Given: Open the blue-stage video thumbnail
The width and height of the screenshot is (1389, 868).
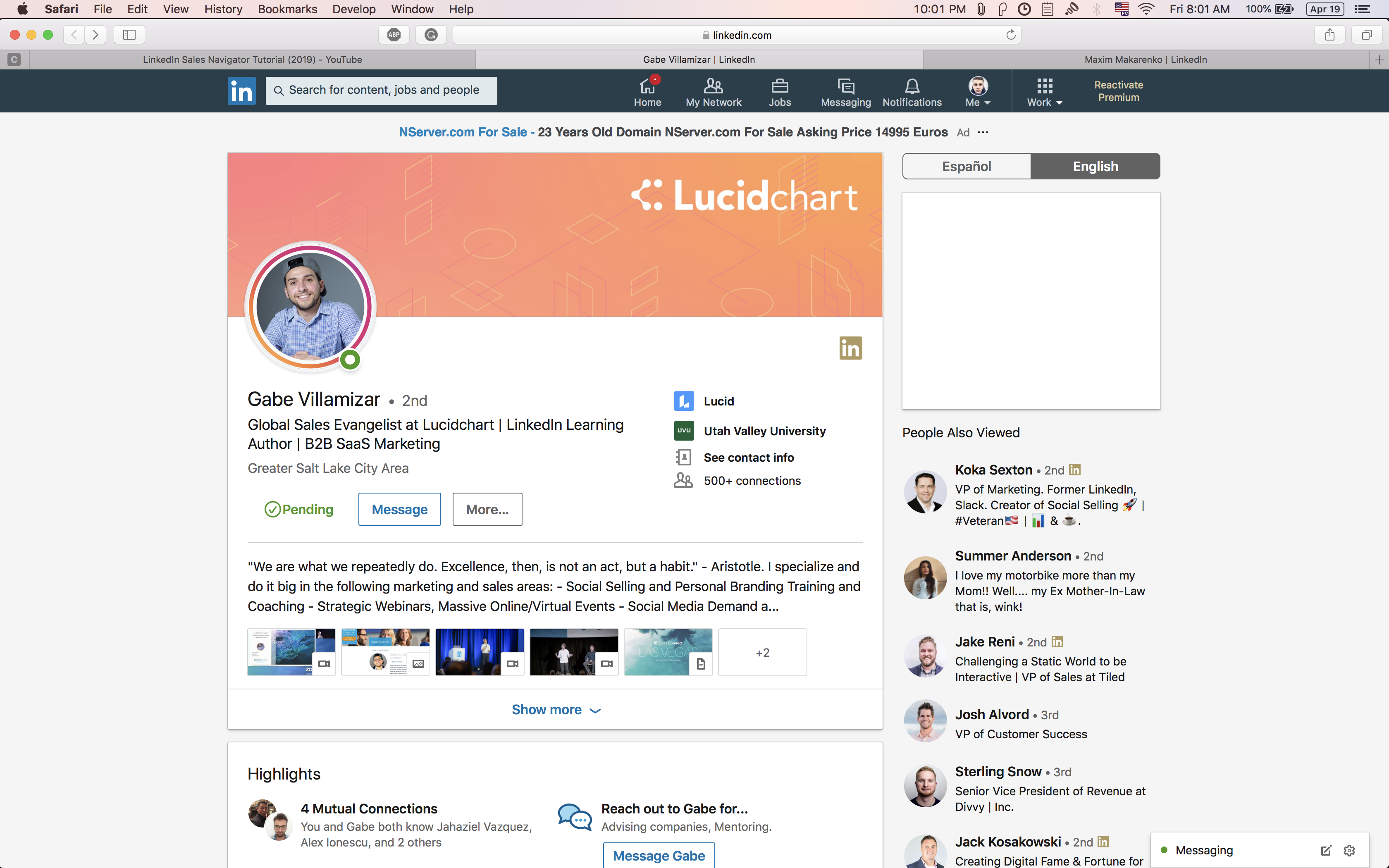Looking at the screenshot, I should pyautogui.click(x=479, y=652).
